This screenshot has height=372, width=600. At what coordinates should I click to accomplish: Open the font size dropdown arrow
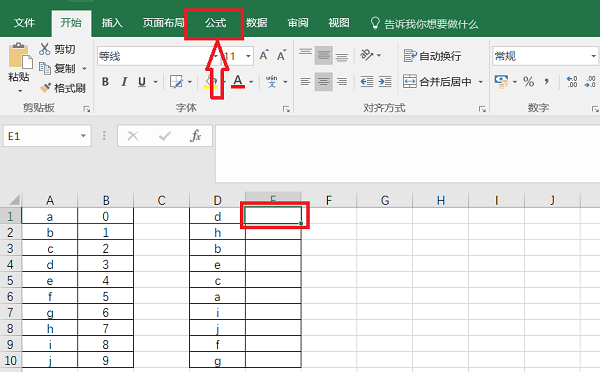coord(248,56)
